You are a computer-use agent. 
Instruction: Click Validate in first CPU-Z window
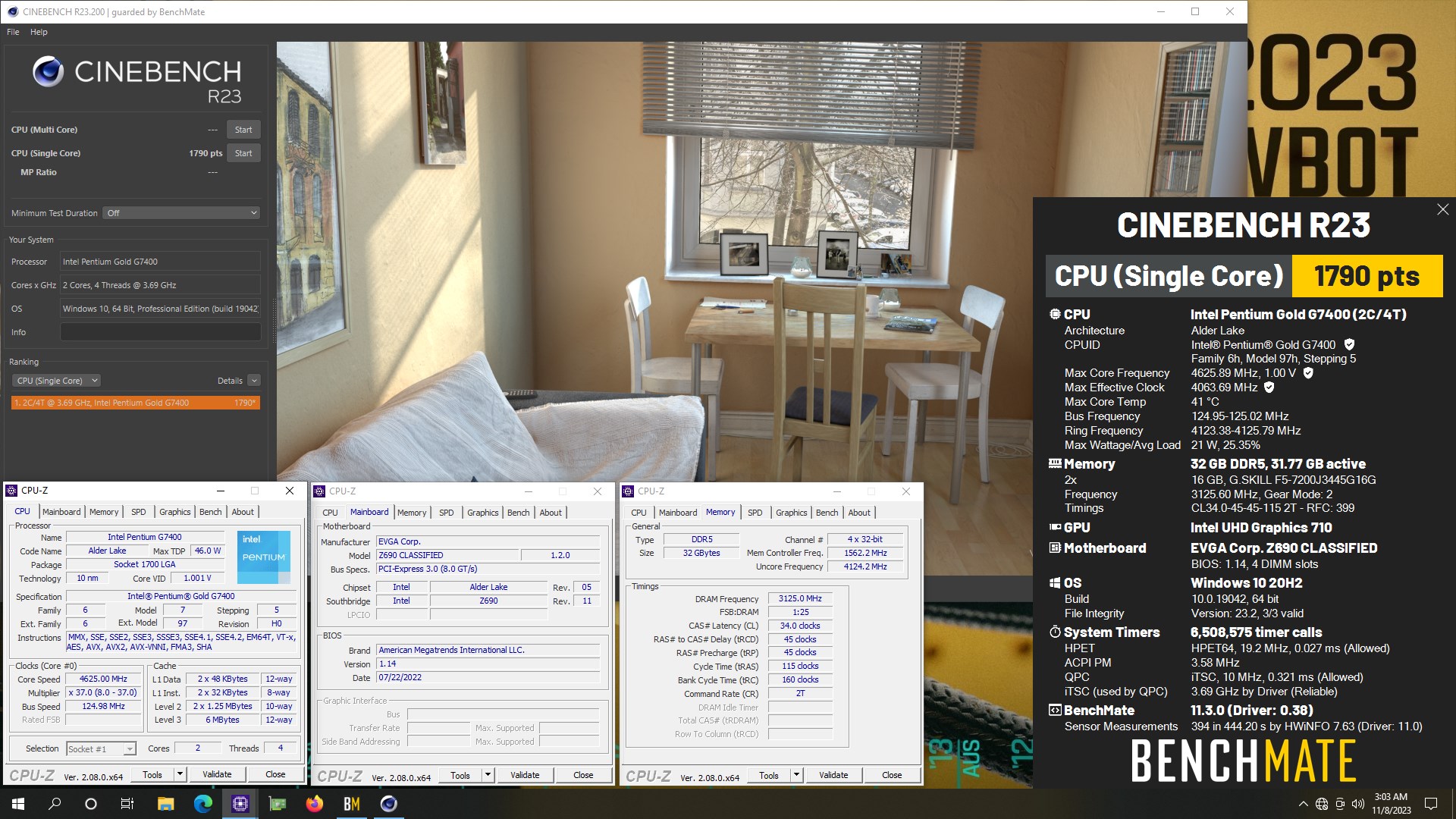click(x=217, y=774)
